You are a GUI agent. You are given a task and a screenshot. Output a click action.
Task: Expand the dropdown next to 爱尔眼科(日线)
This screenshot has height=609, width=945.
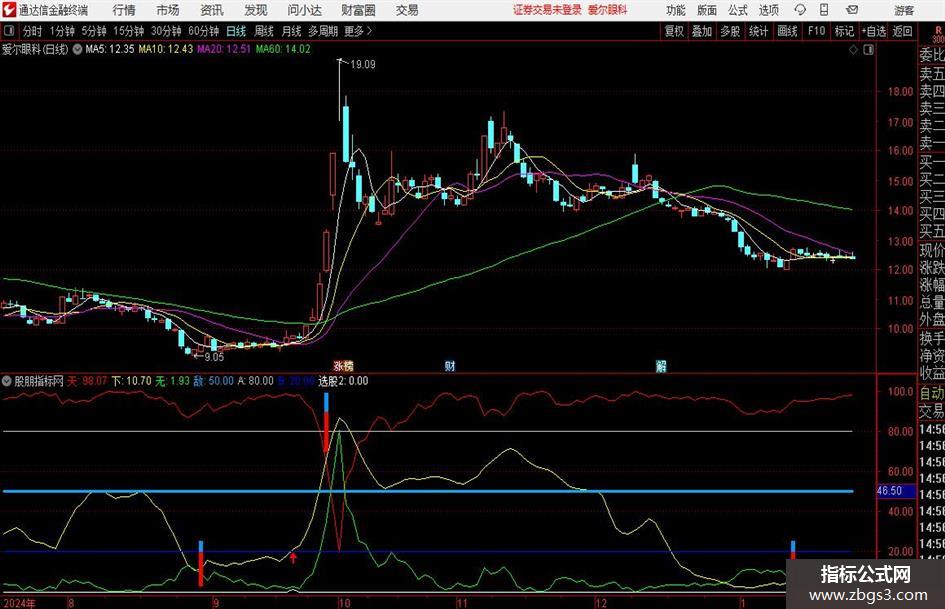pos(77,49)
